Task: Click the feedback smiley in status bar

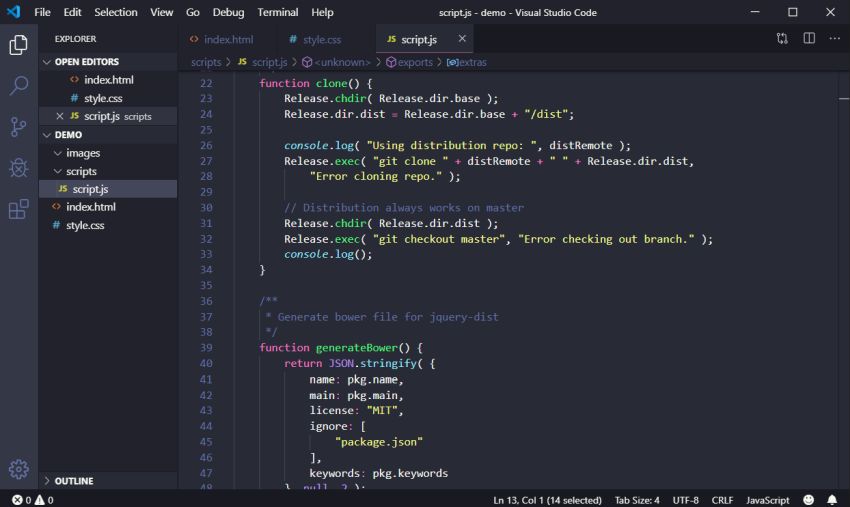Action: coord(807,500)
